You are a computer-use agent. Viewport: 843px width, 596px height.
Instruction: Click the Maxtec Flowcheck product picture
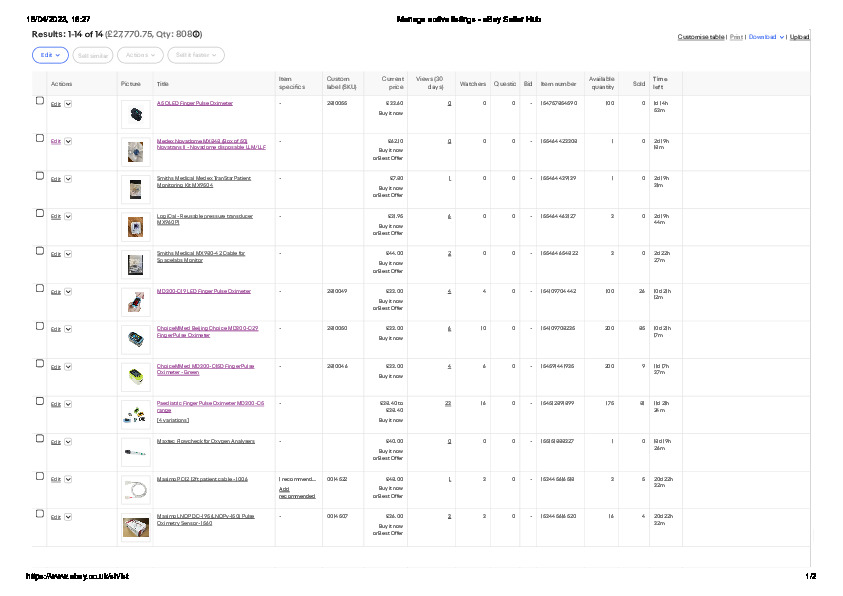point(136,452)
